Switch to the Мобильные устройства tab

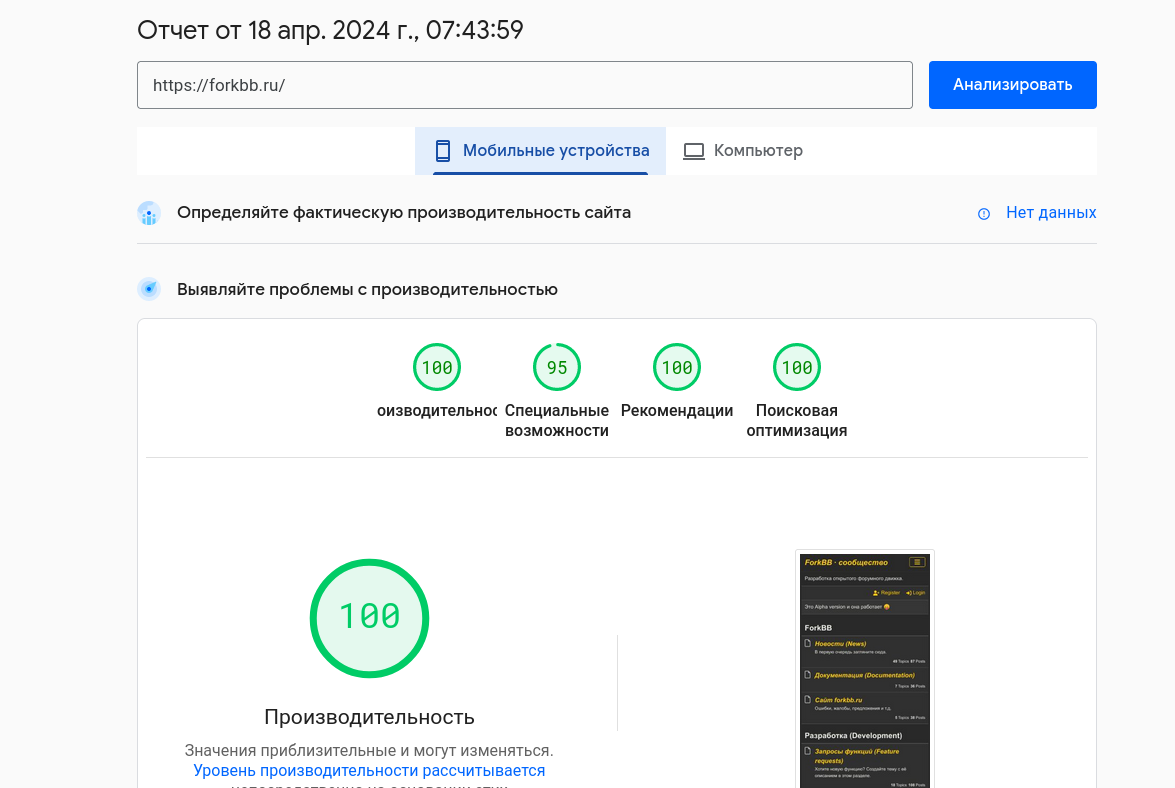540,151
